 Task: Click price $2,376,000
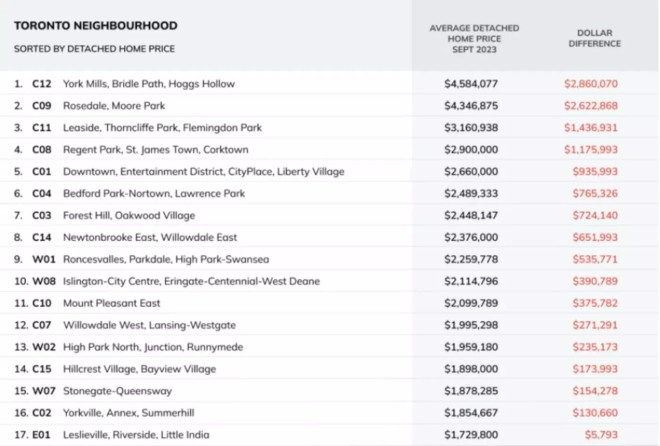471,237
